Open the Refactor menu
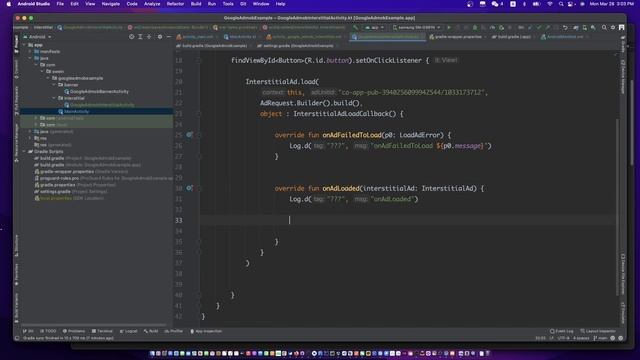Screen dimensions: 640x360 tap(175, 4)
